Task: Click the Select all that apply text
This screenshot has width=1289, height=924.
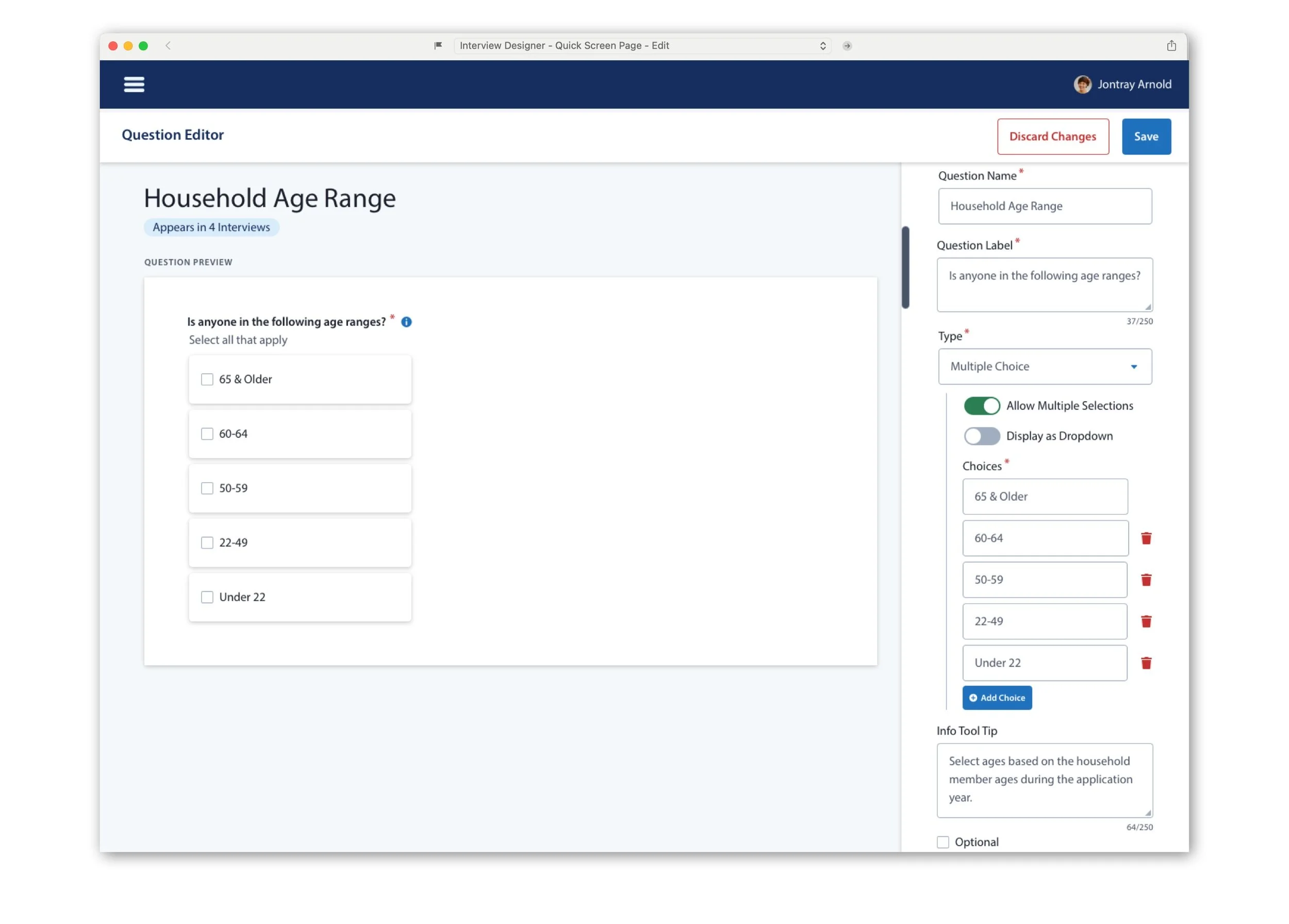Action: click(x=238, y=340)
